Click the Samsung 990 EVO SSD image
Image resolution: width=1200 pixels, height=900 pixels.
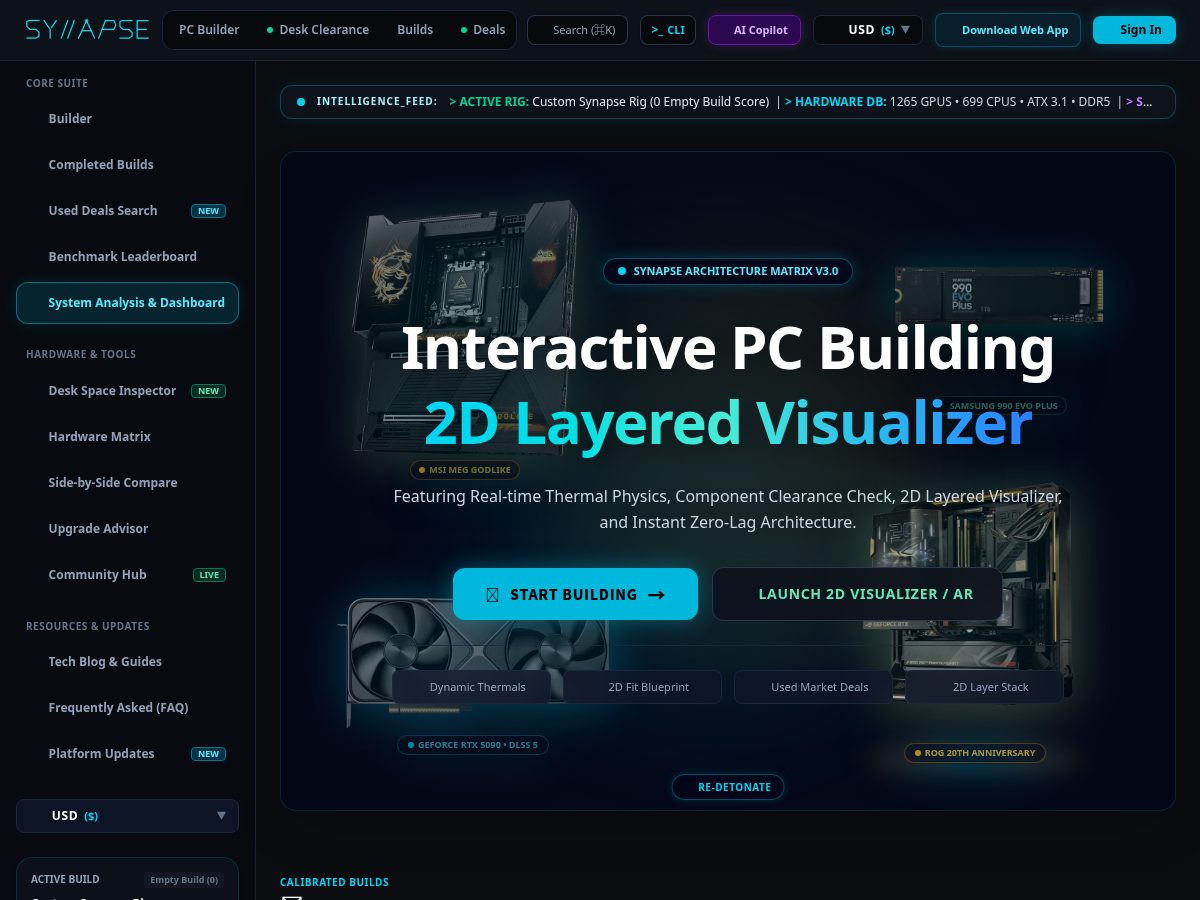998,295
